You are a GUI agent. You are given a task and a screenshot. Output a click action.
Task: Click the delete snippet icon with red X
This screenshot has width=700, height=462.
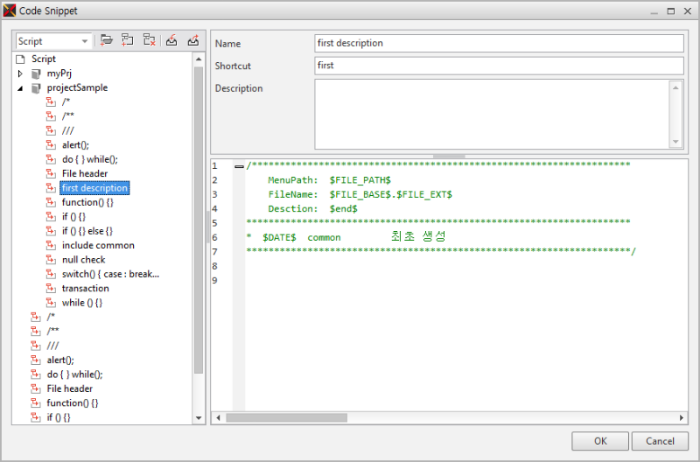tap(148, 41)
